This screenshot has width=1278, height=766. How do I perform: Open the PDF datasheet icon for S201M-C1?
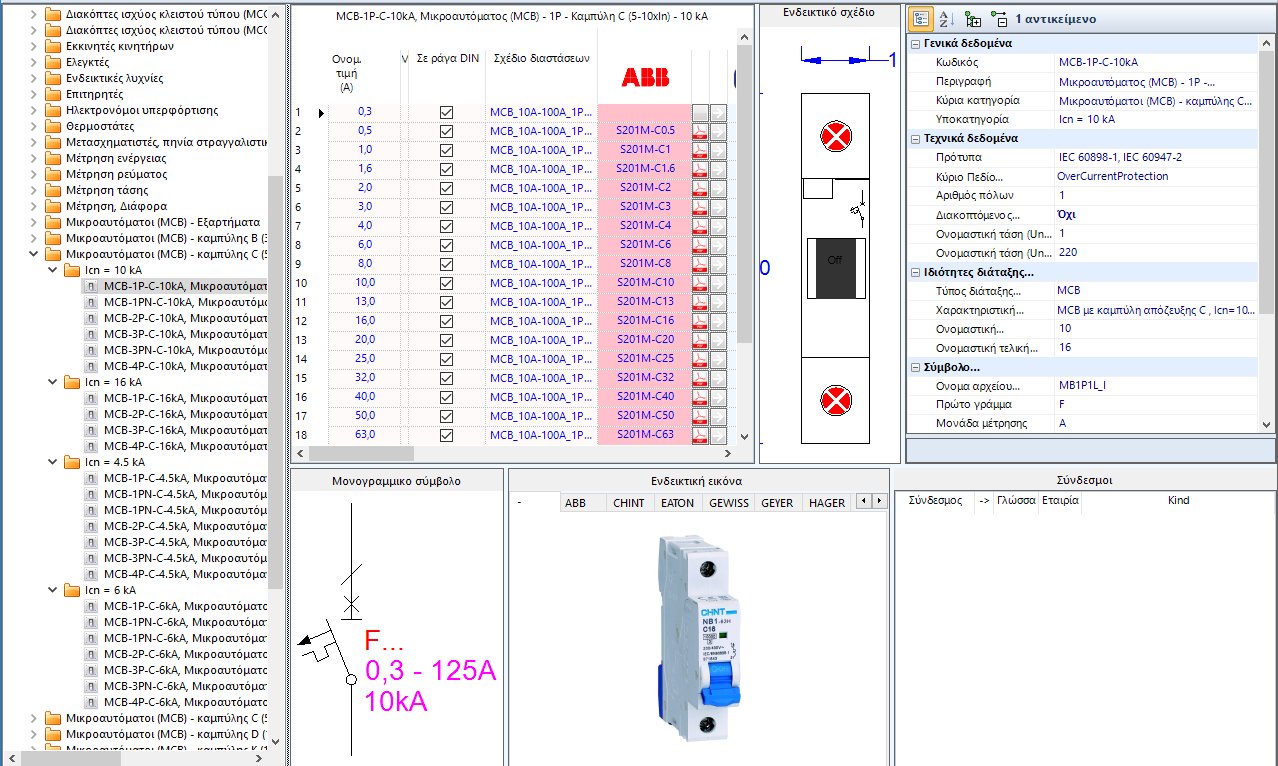click(x=703, y=150)
